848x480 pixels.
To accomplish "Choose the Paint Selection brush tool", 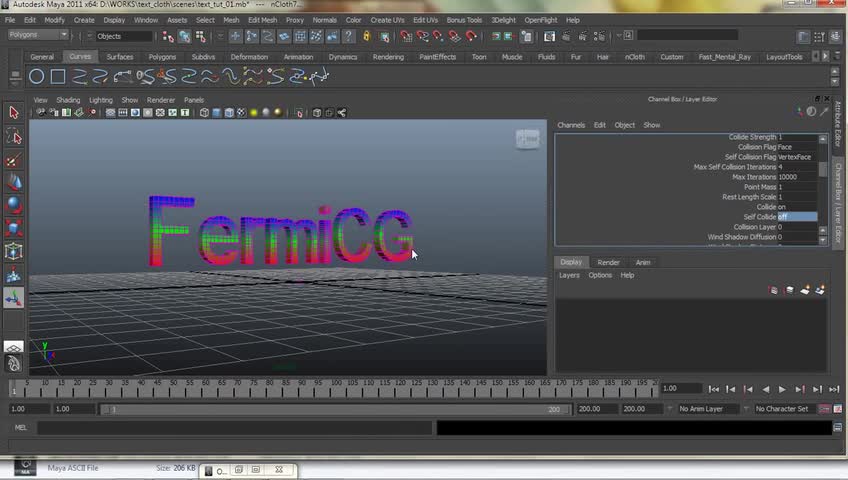I will [14, 160].
